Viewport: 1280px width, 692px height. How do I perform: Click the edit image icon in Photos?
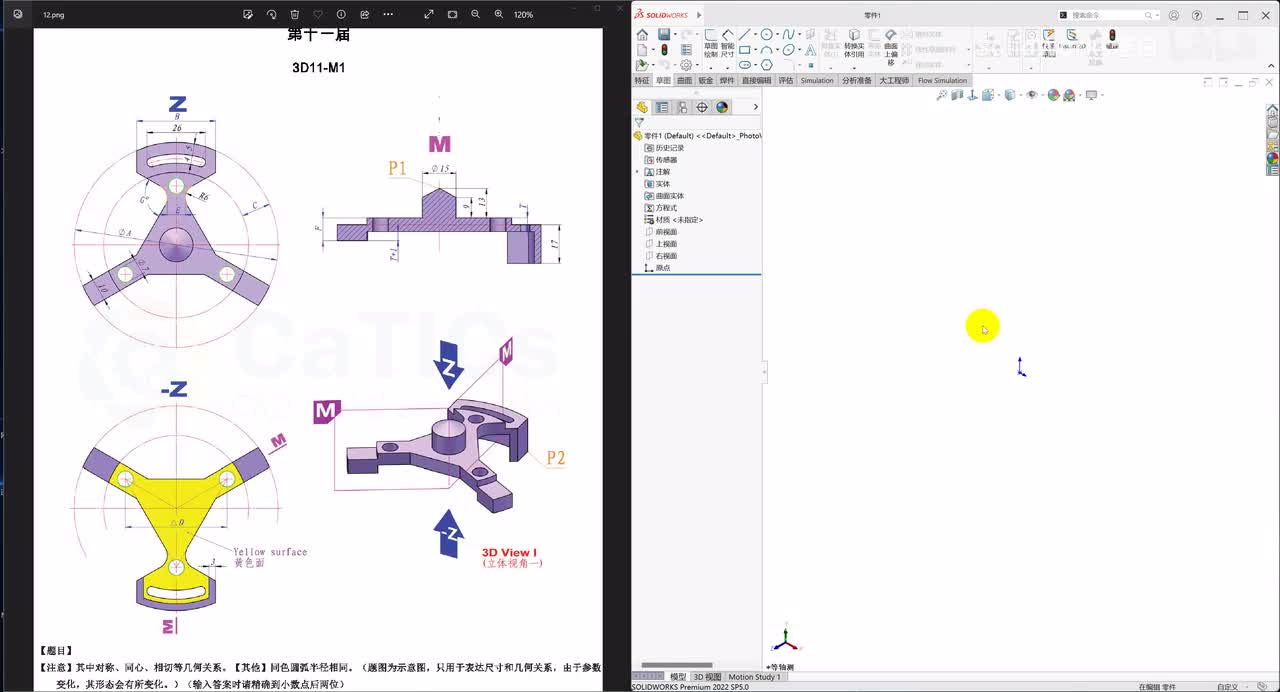tap(248, 15)
